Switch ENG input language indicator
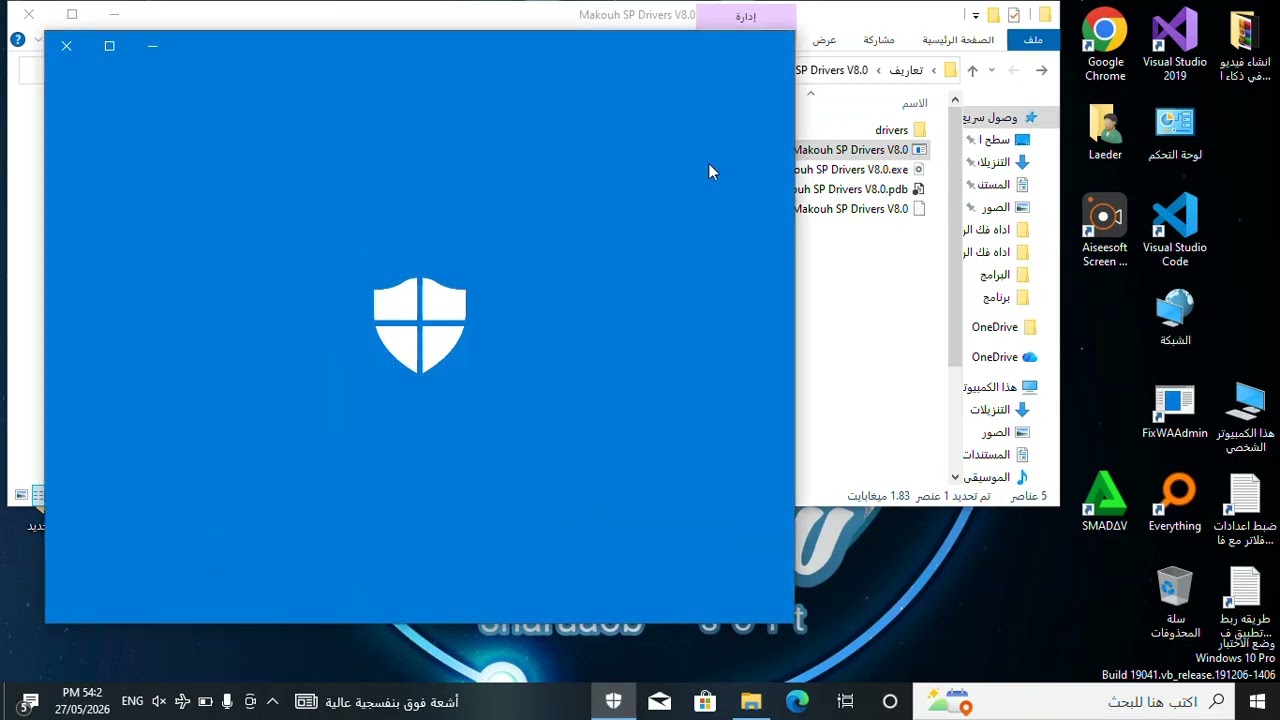The image size is (1280, 720). click(x=132, y=702)
